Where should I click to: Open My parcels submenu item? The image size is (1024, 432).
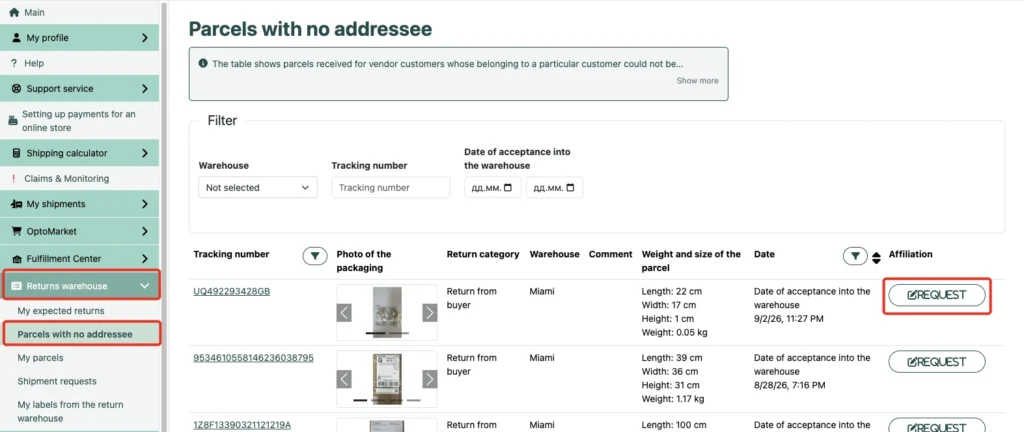click(x=40, y=358)
